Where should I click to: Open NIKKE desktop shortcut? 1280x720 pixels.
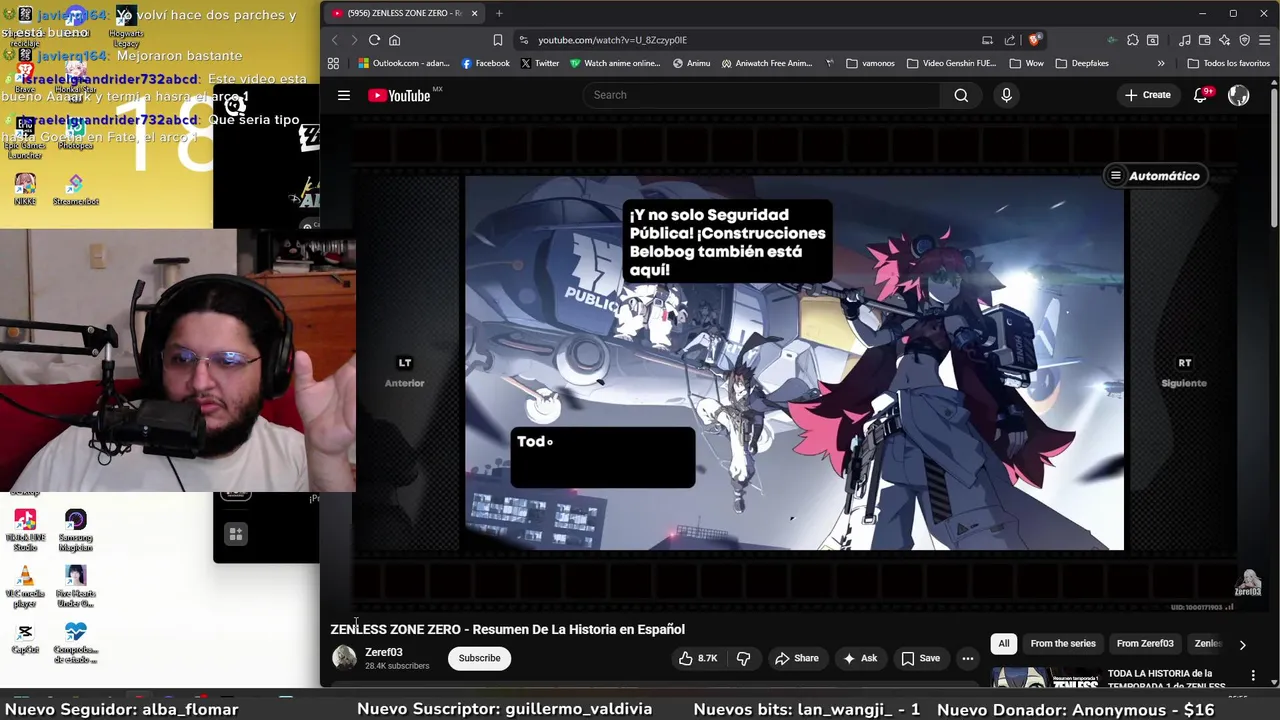click(25, 190)
